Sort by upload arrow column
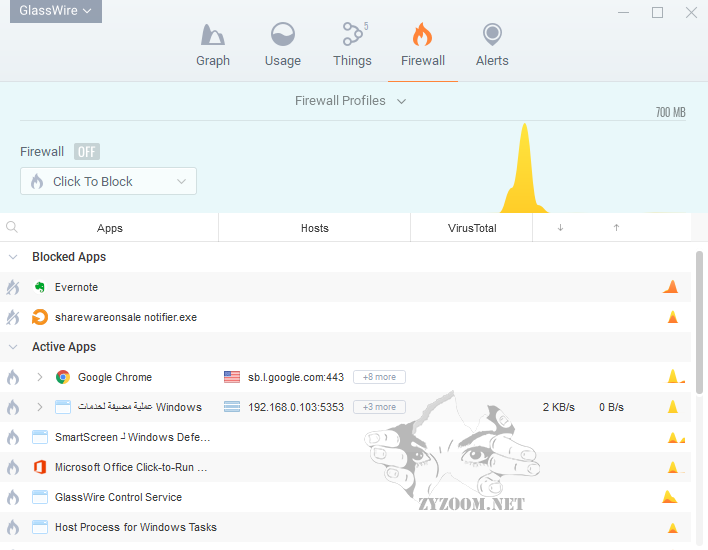This screenshot has width=708, height=550. (616, 228)
